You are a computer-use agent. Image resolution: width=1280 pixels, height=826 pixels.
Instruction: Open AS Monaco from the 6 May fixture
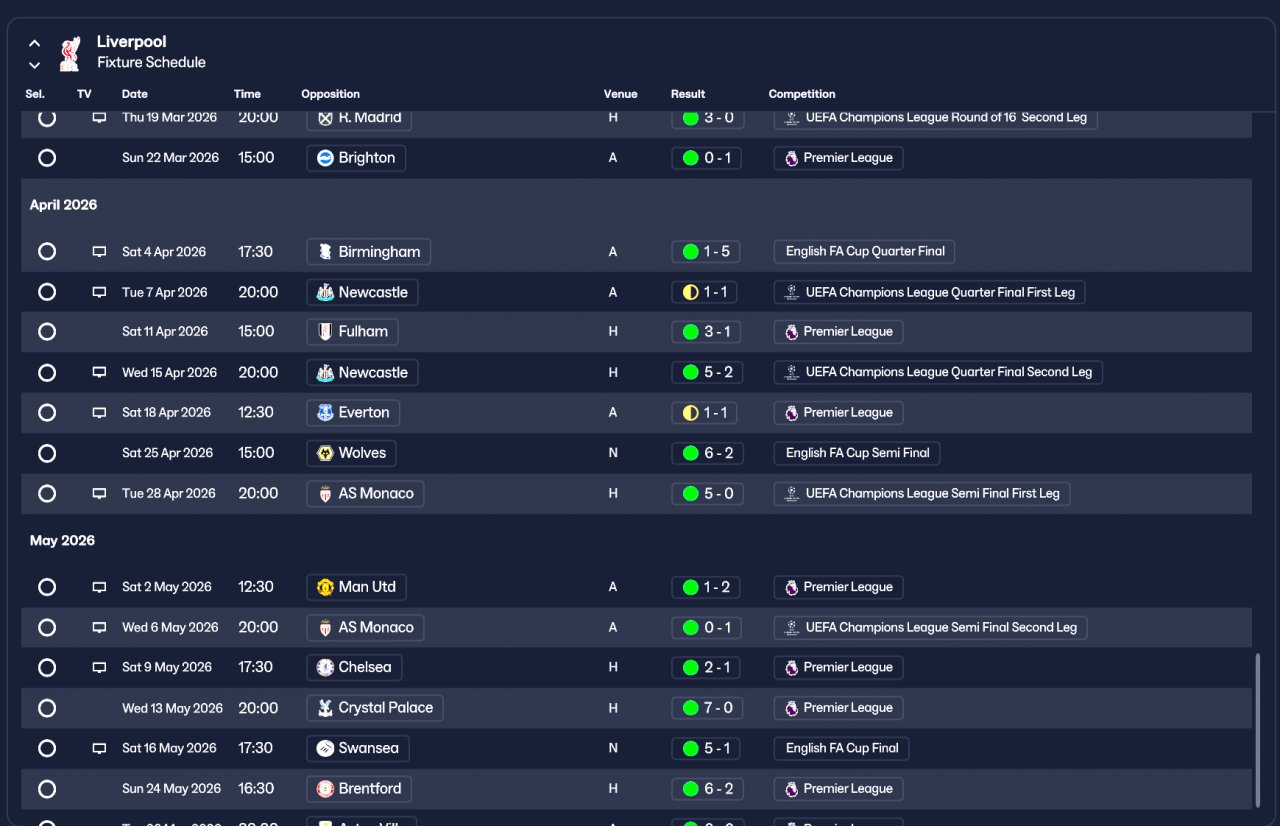click(x=365, y=627)
